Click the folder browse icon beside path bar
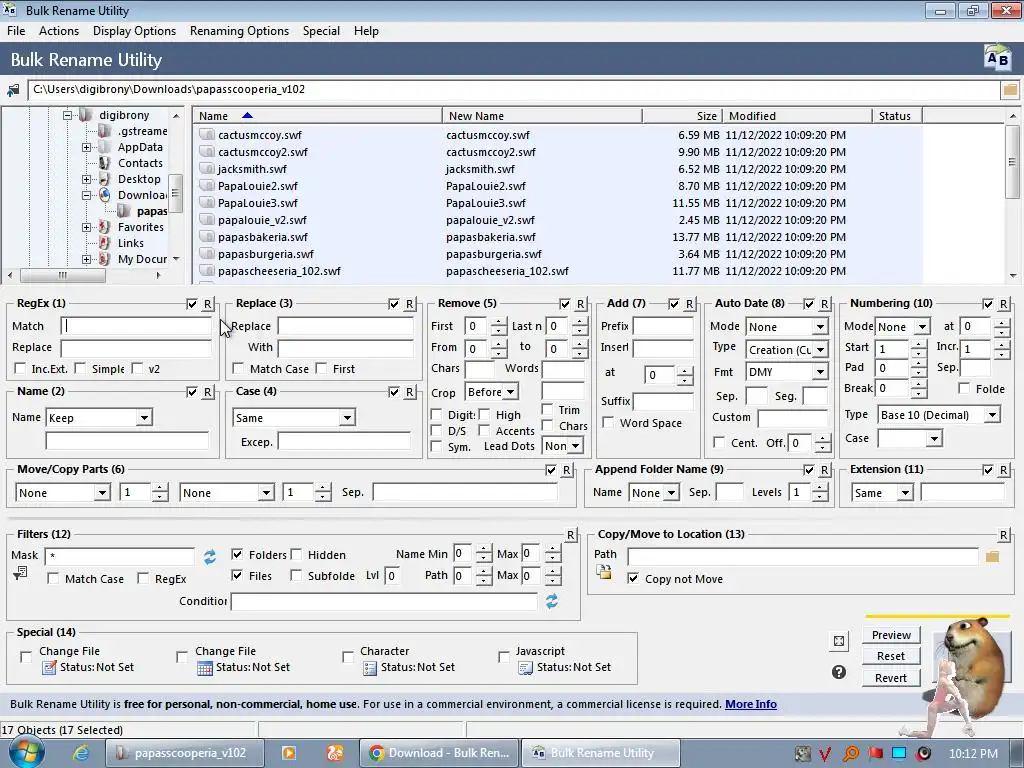Viewport: 1024px width, 768px height. 1010,89
